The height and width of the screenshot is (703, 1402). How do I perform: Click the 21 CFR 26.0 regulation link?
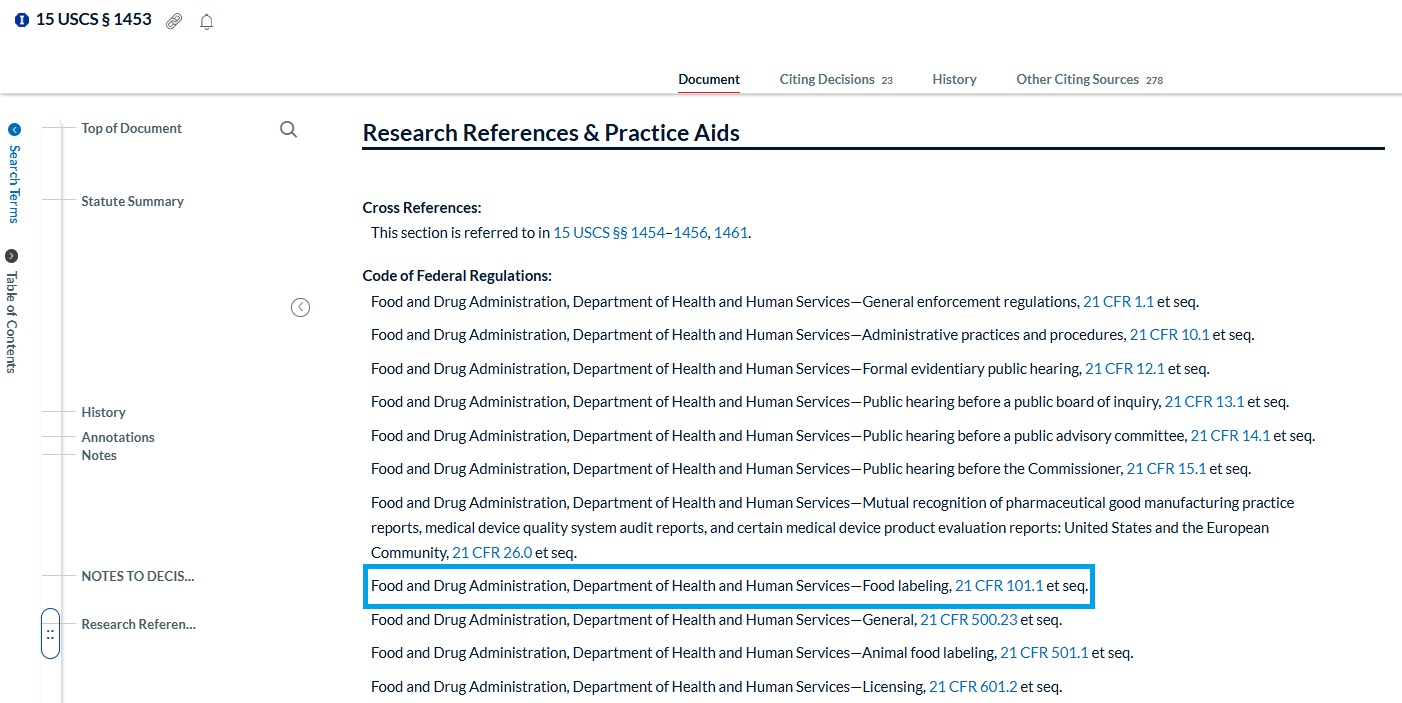click(493, 551)
